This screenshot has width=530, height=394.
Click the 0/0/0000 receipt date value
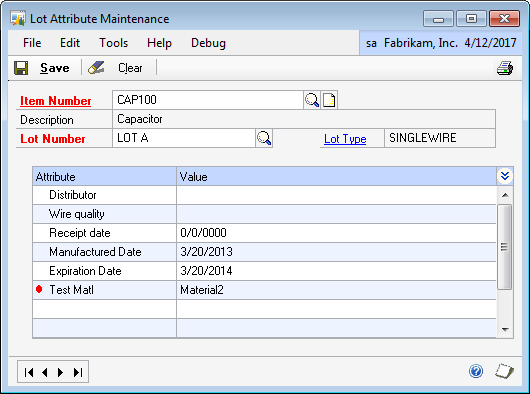tap(336, 233)
